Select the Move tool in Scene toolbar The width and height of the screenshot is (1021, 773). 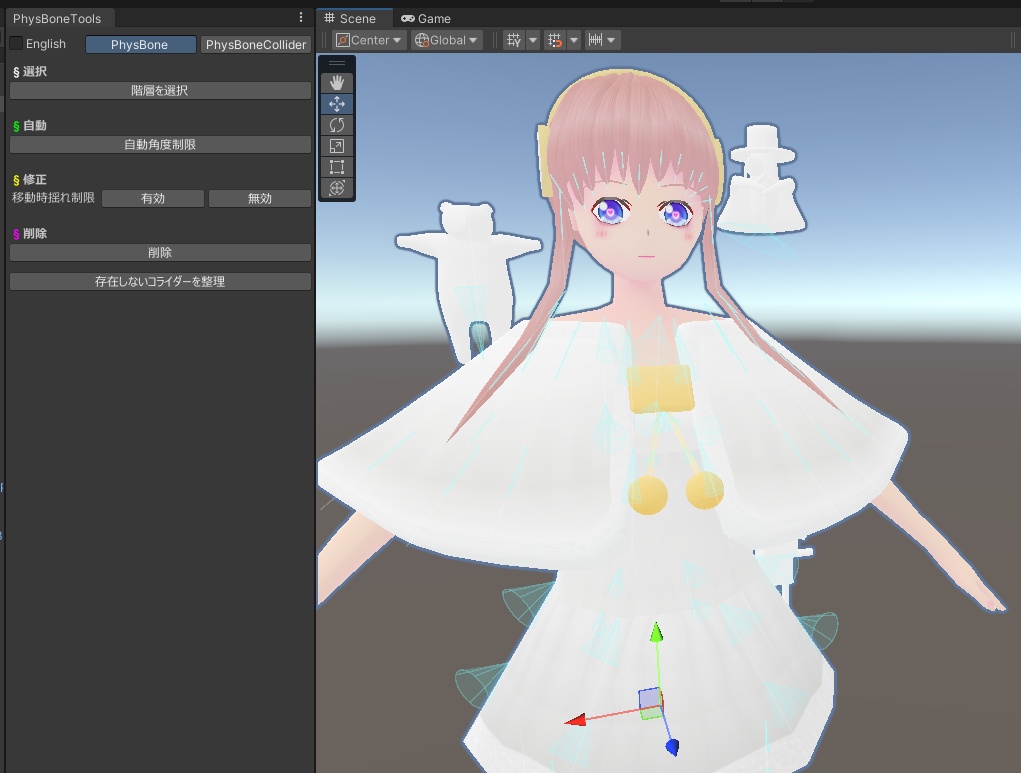337,104
